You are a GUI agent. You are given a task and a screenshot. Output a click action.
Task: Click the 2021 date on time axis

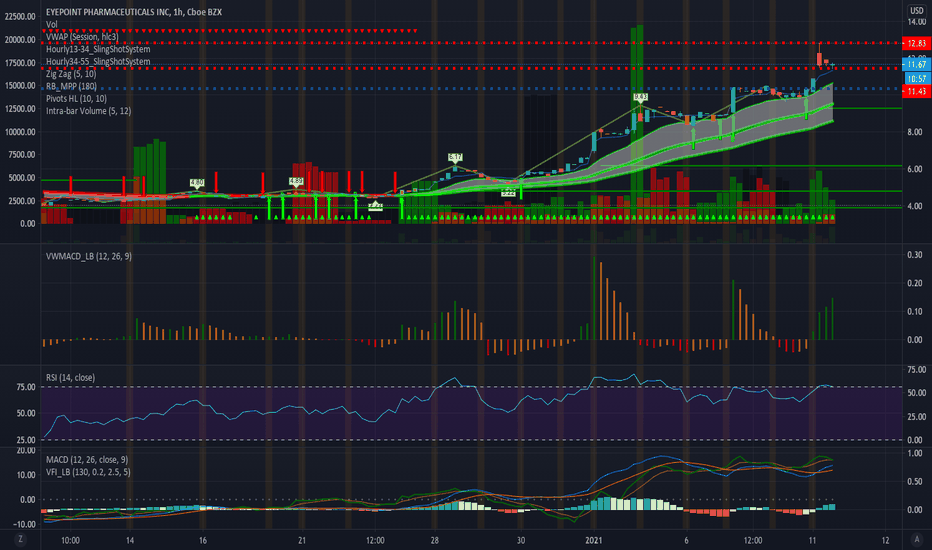[594, 540]
